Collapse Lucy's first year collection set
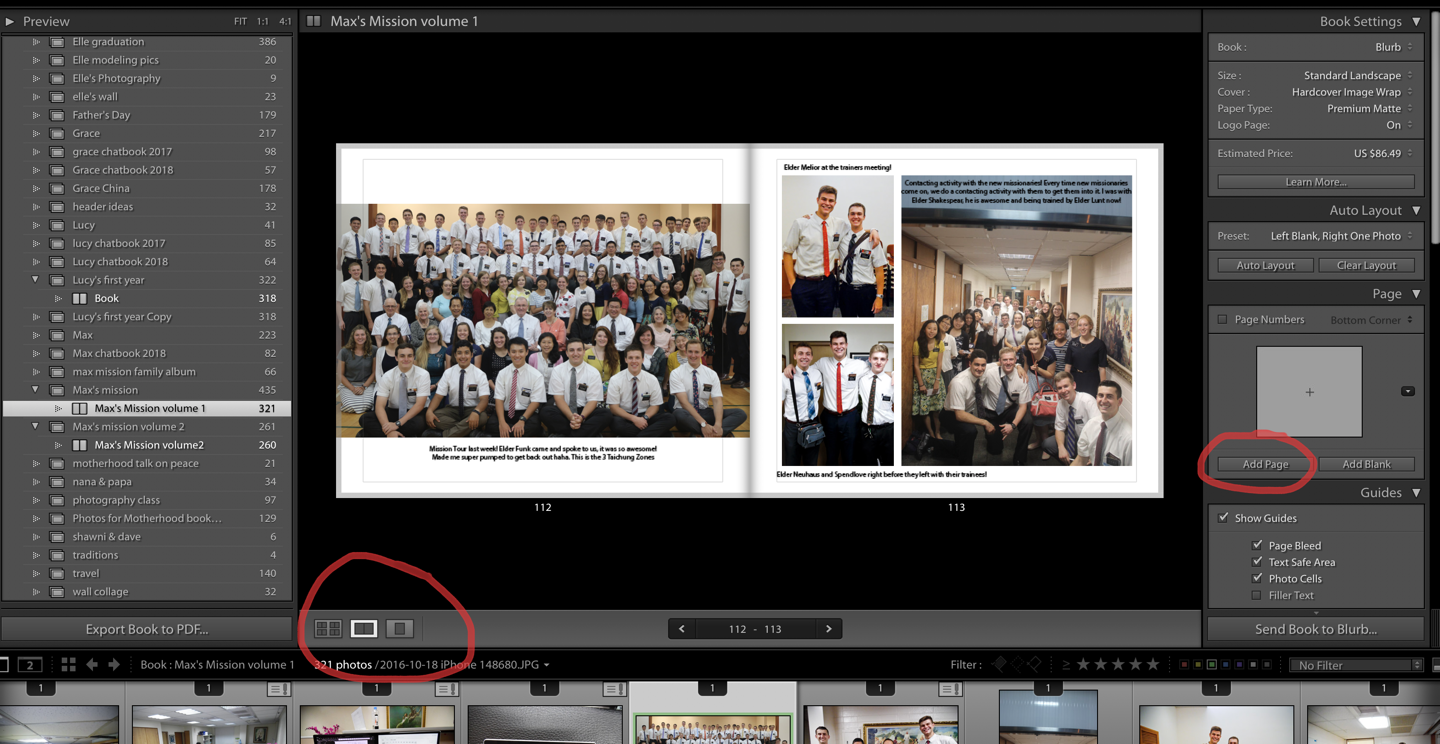The image size is (1440, 744). (36, 280)
